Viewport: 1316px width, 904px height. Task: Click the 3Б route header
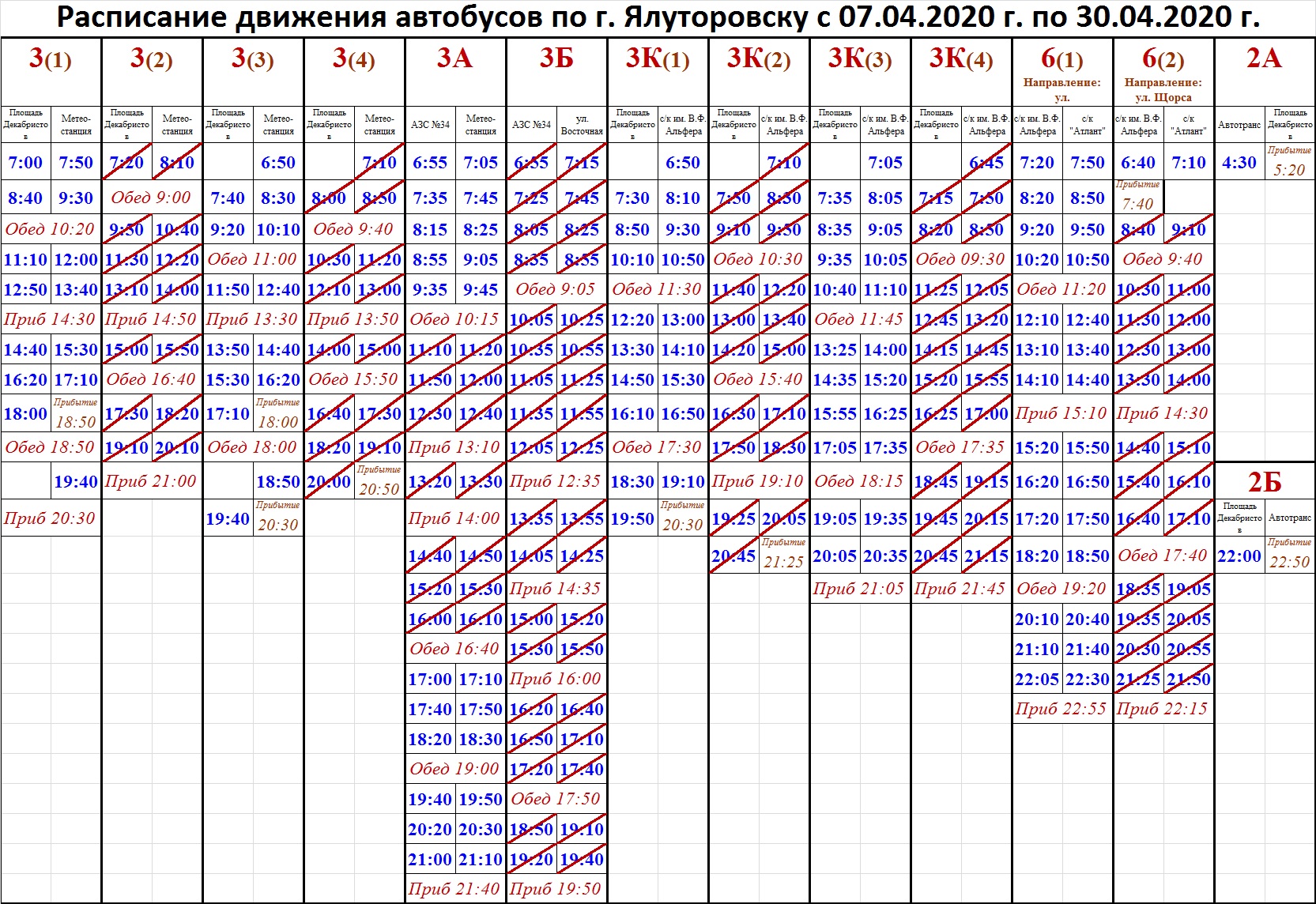pos(556,58)
